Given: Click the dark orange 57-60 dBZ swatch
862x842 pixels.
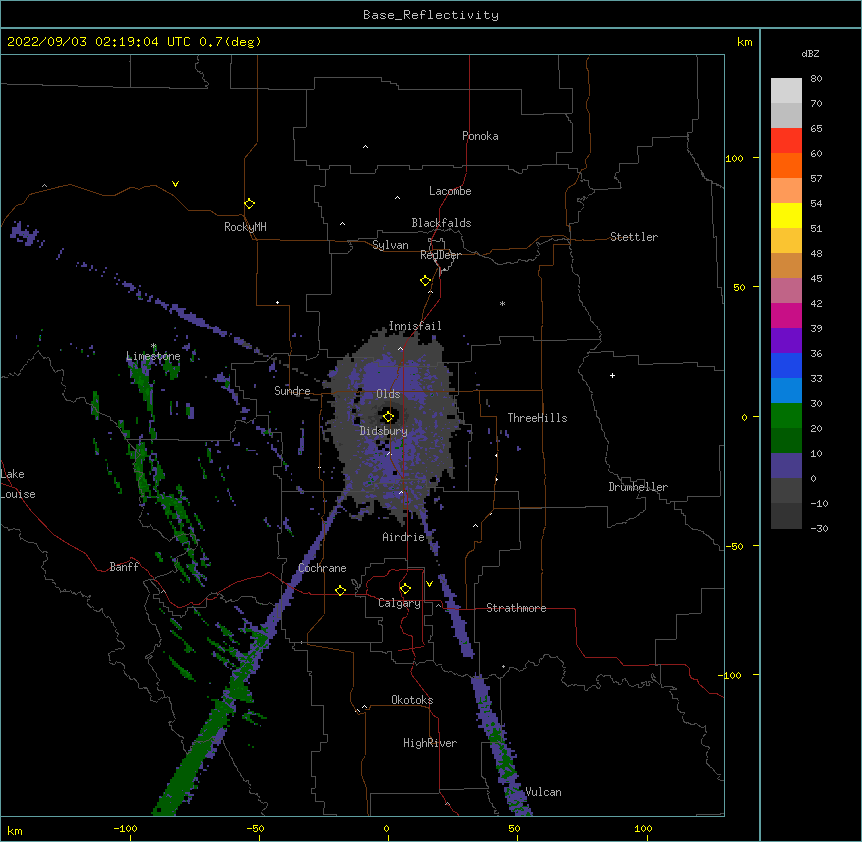Looking at the screenshot, I should pyautogui.click(x=786, y=165).
